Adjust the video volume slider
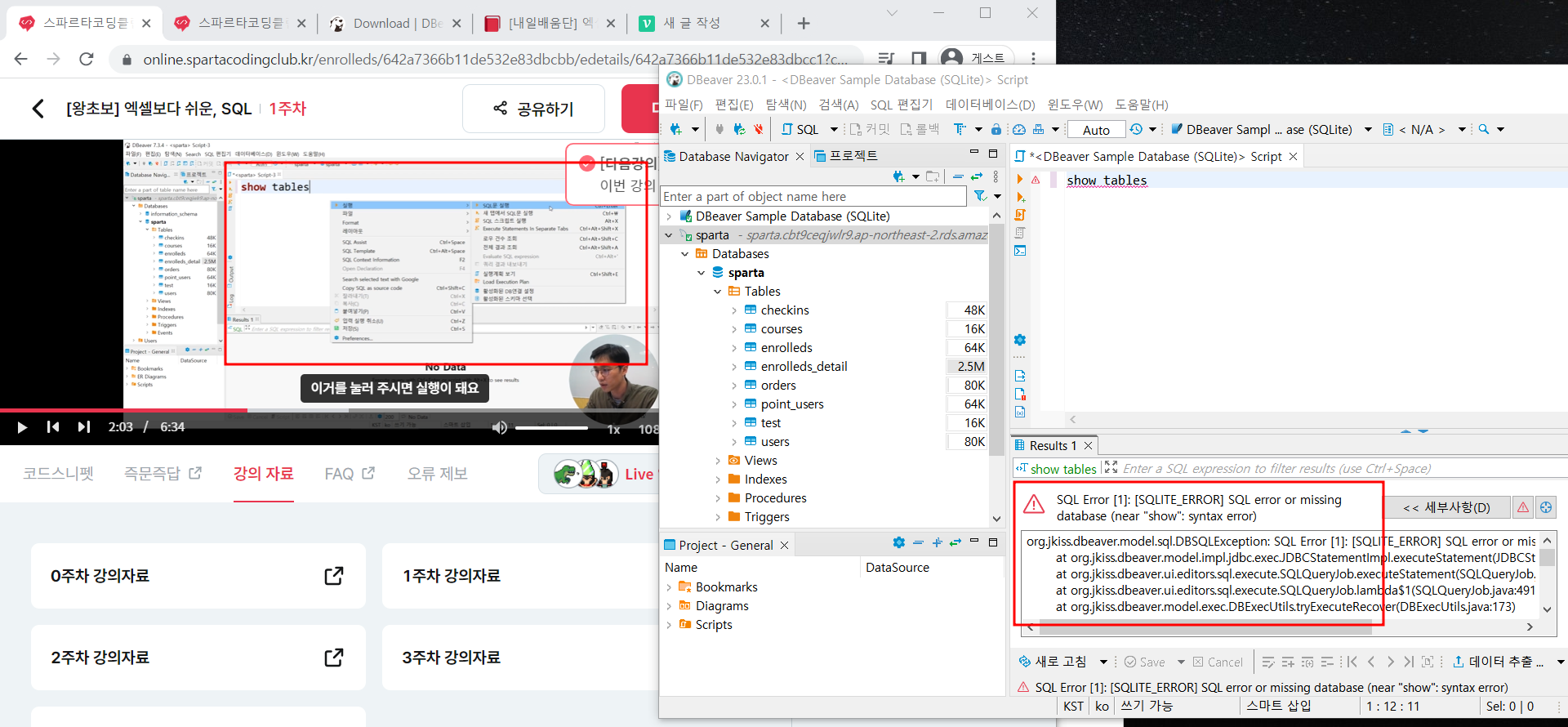The image size is (1568, 727). (x=551, y=427)
